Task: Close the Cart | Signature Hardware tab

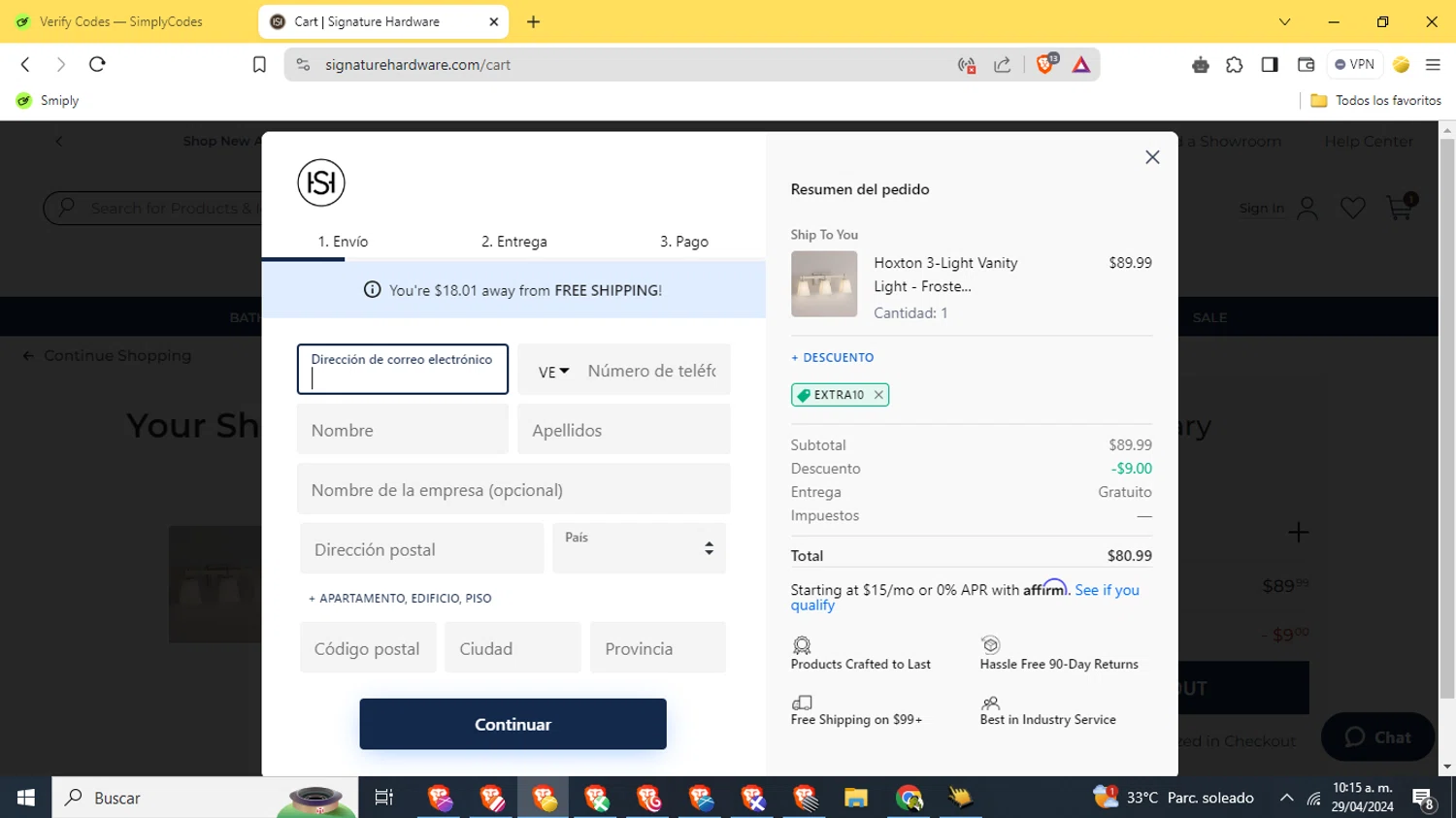Action: (x=493, y=21)
